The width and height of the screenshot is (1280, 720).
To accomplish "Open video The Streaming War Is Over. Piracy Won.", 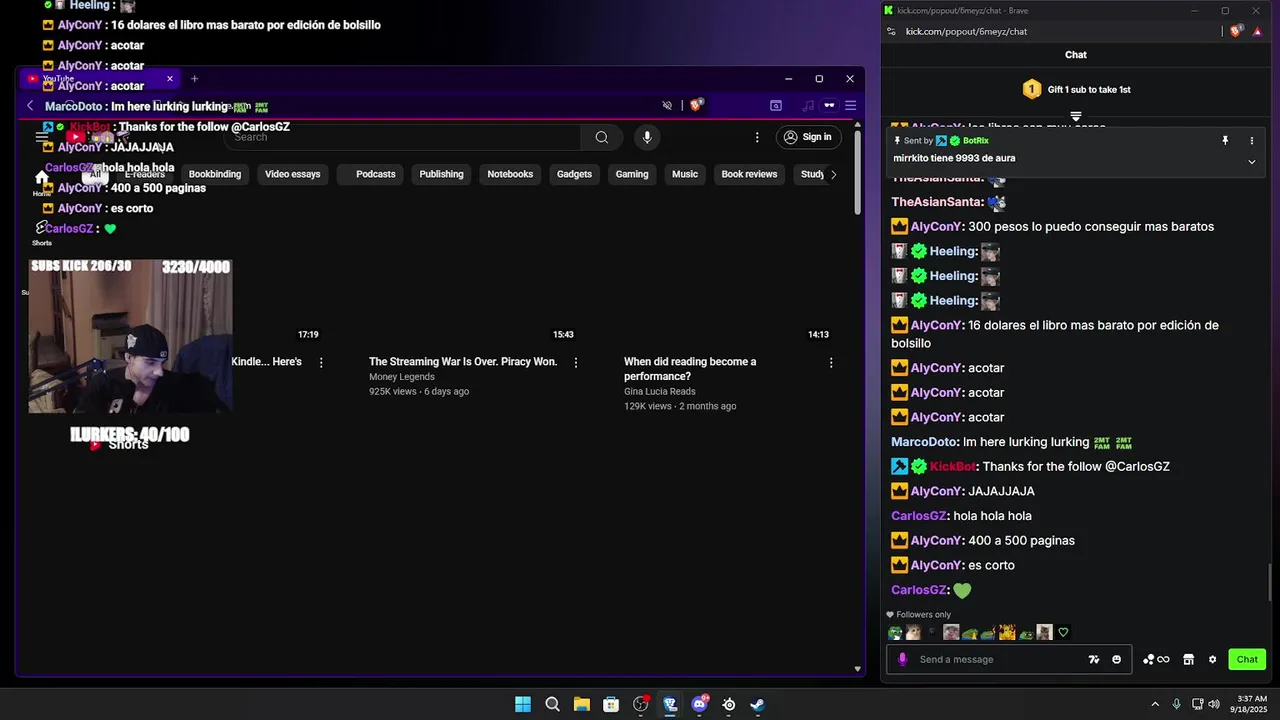I will (463, 362).
